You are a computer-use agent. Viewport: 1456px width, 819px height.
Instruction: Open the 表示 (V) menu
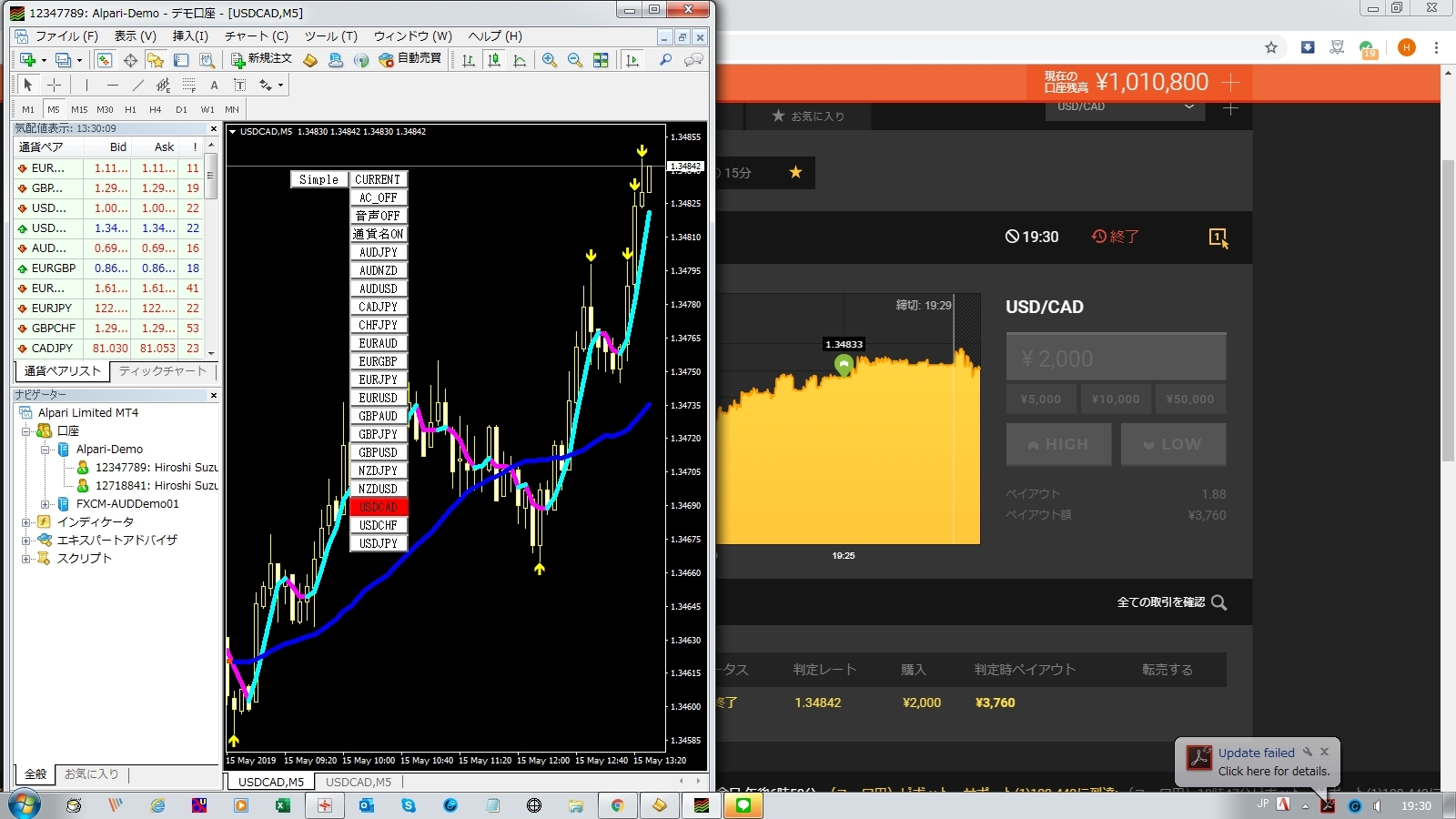point(136,36)
